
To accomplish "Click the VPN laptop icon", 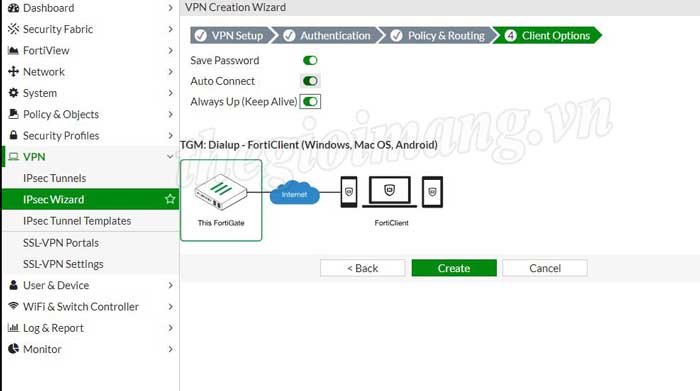I will (13, 157).
